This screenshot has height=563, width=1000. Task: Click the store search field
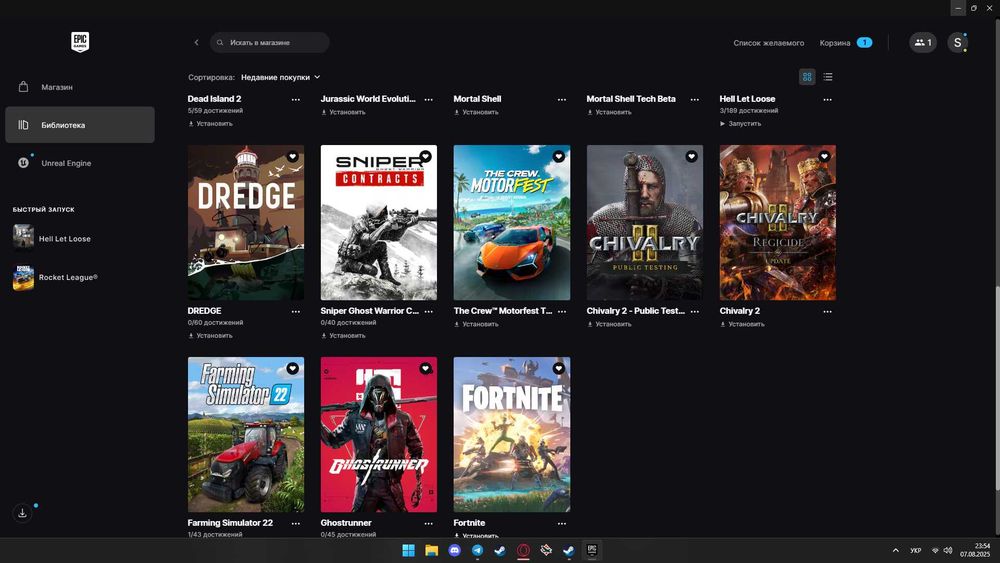(270, 43)
